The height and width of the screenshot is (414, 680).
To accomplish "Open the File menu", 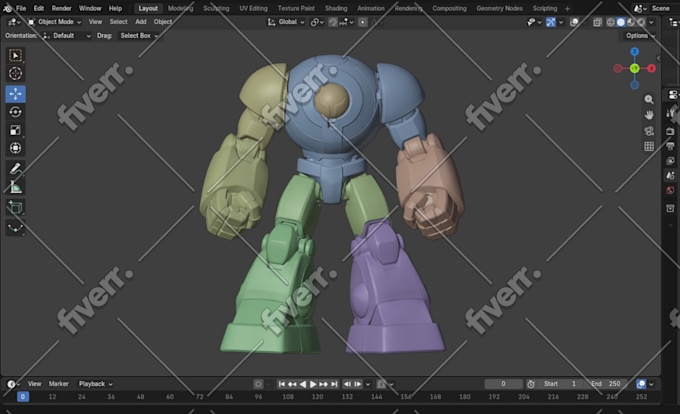I will tap(21, 8).
